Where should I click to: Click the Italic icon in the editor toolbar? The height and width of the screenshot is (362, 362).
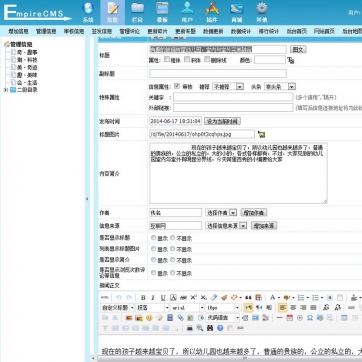pyautogui.click(x=153, y=298)
